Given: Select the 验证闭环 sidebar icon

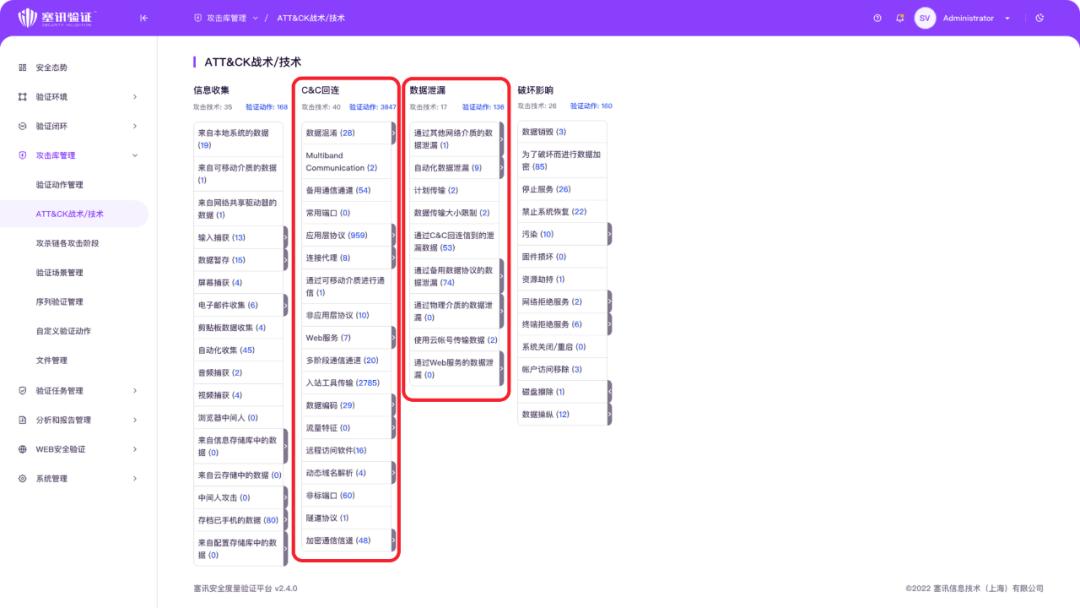Looking at the screenshot, I should (20, 126).
